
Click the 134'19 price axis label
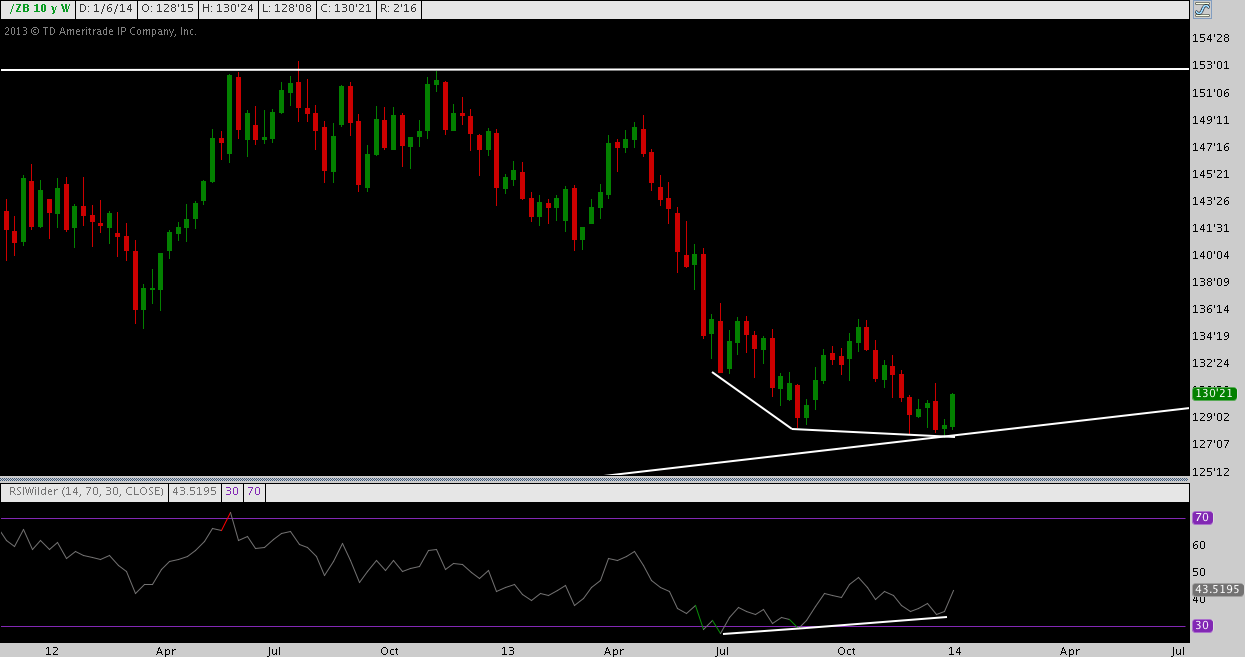tap(1210, 336)
